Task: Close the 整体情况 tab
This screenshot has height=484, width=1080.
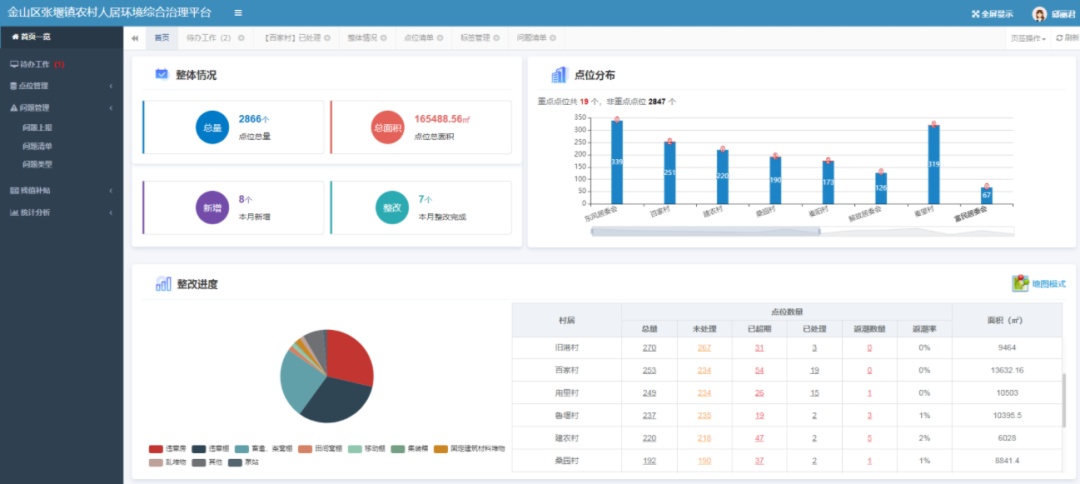Action: (385, 38)
